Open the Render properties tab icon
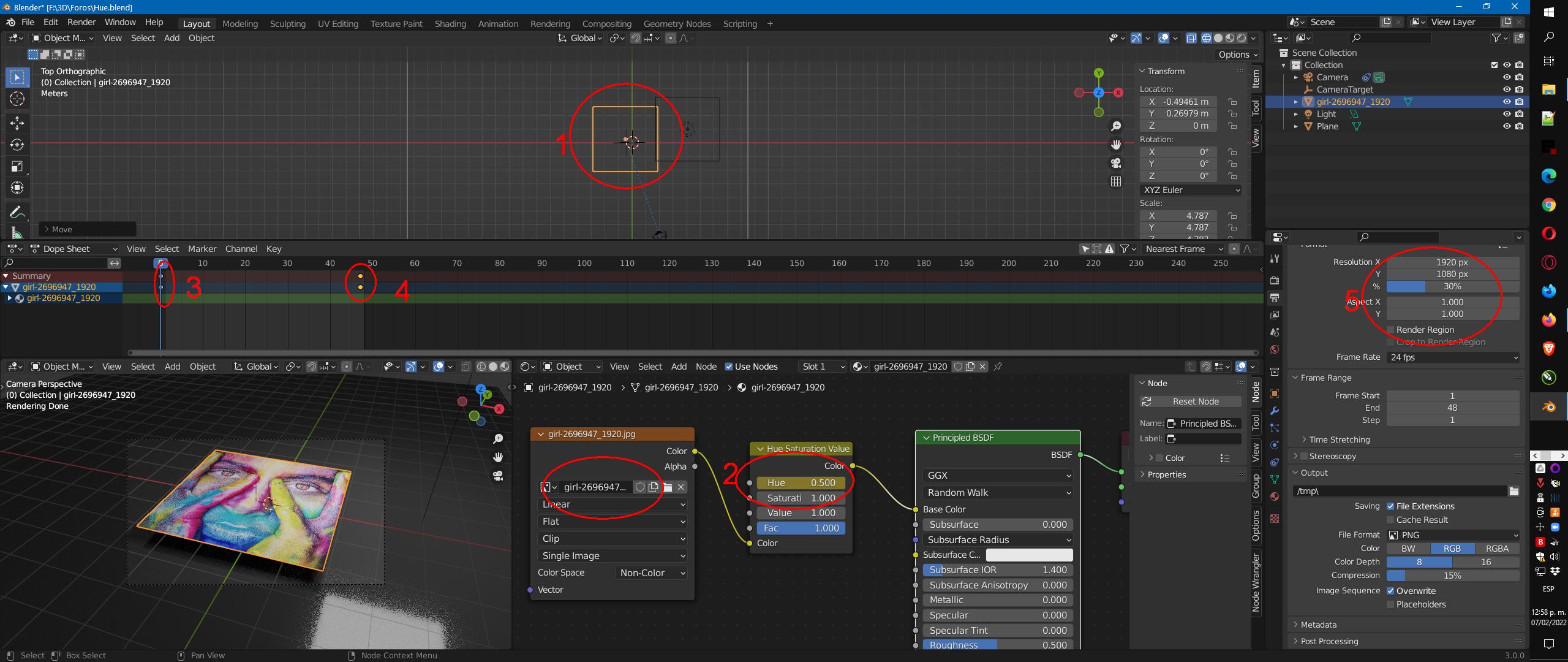1568x662 pixels. (x=1275, y=280)
